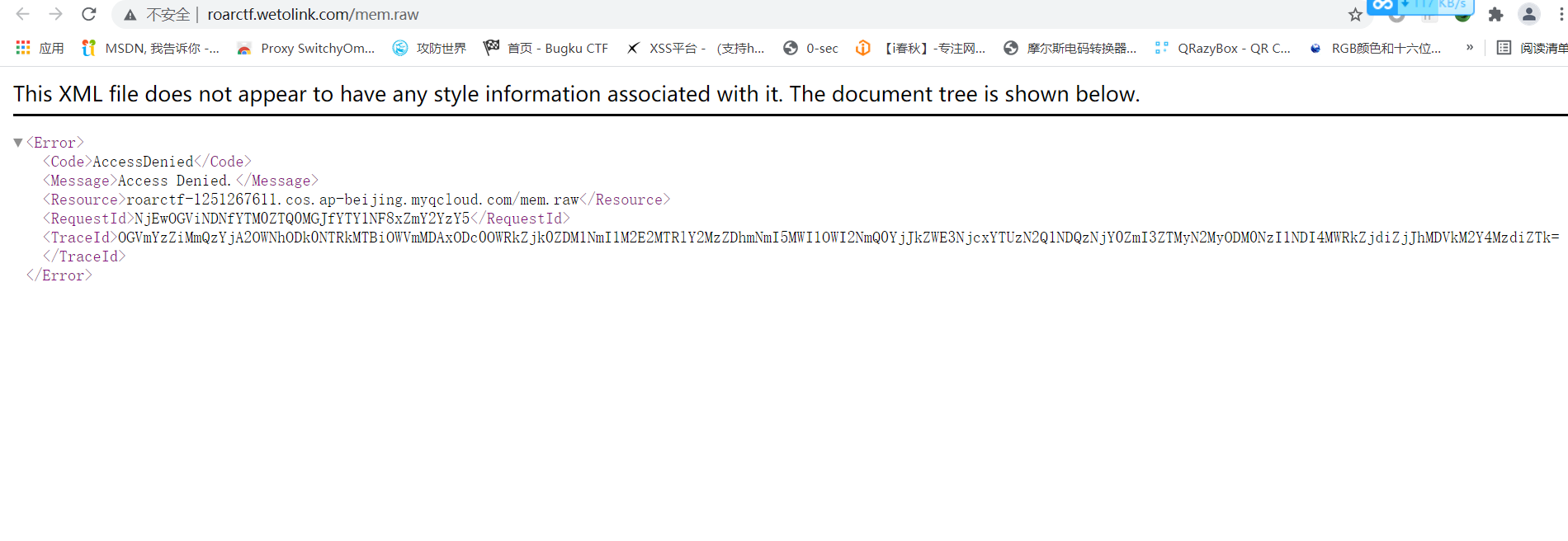This screenshot has width=1568, height=541.
Task: Open the Extensions puzzle-piece menu
Action: 1495,15
